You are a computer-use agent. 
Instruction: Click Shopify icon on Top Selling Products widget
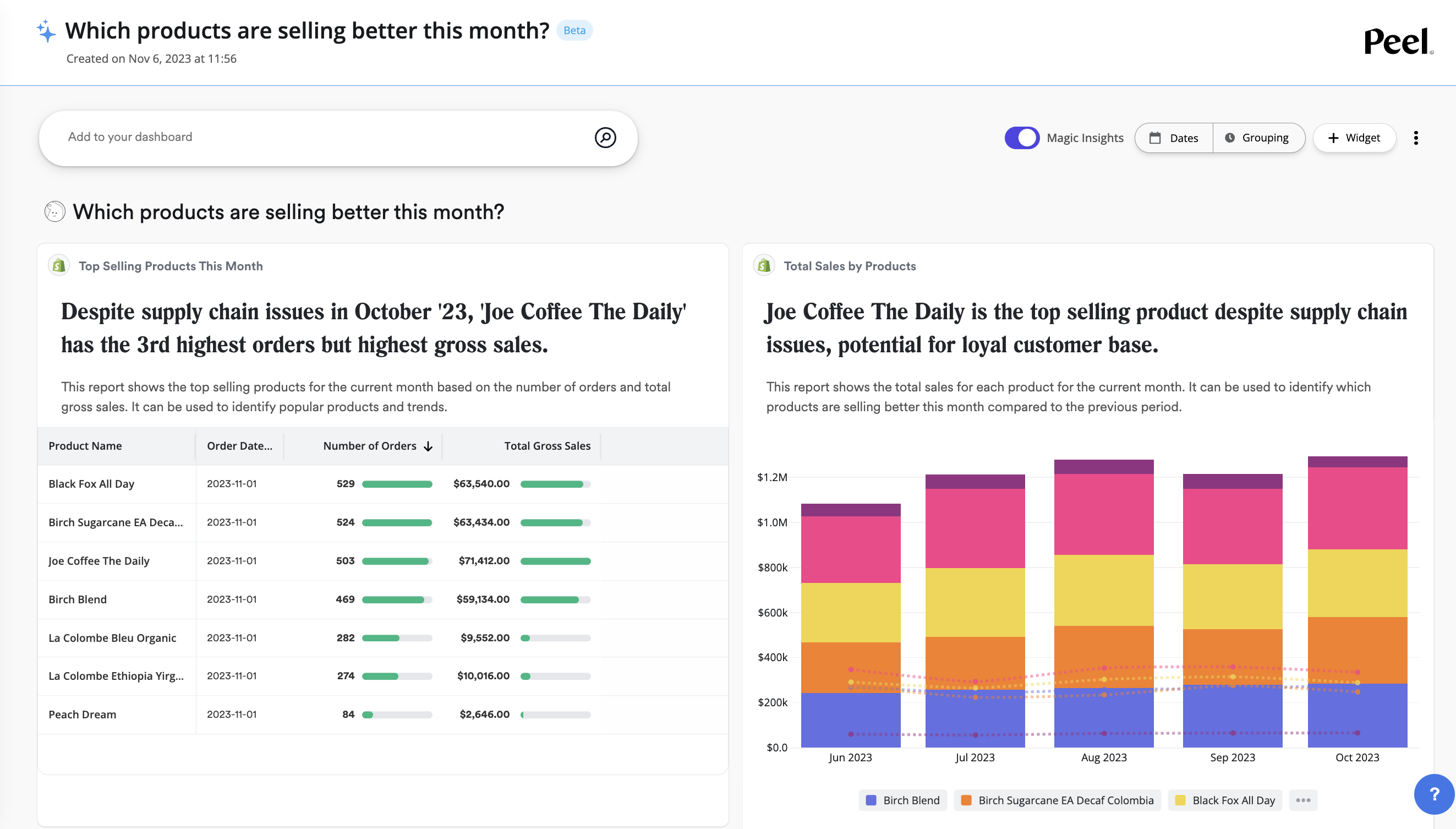[59, 265]
